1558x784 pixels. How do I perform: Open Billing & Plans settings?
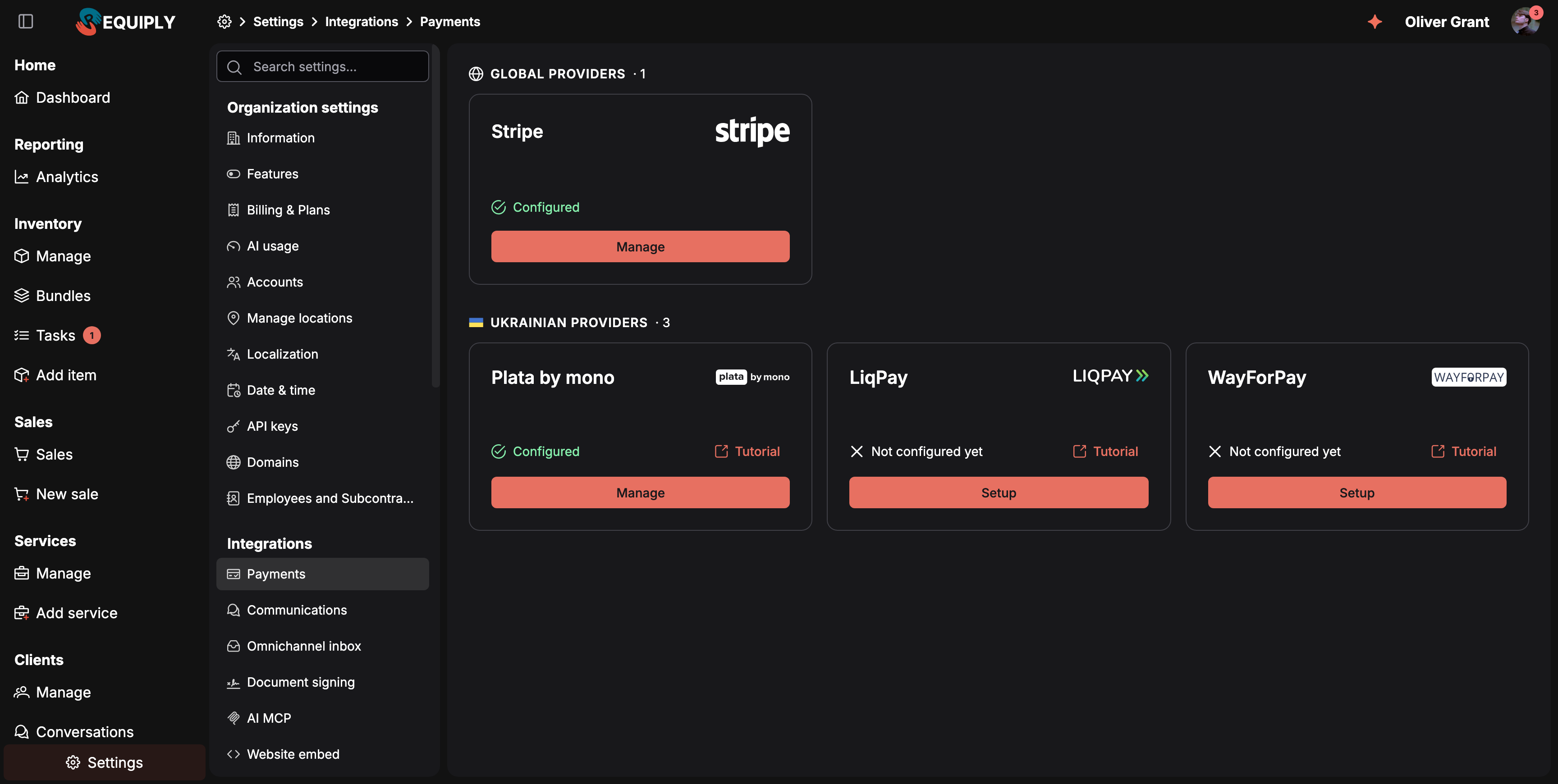[x=322, y=210]
